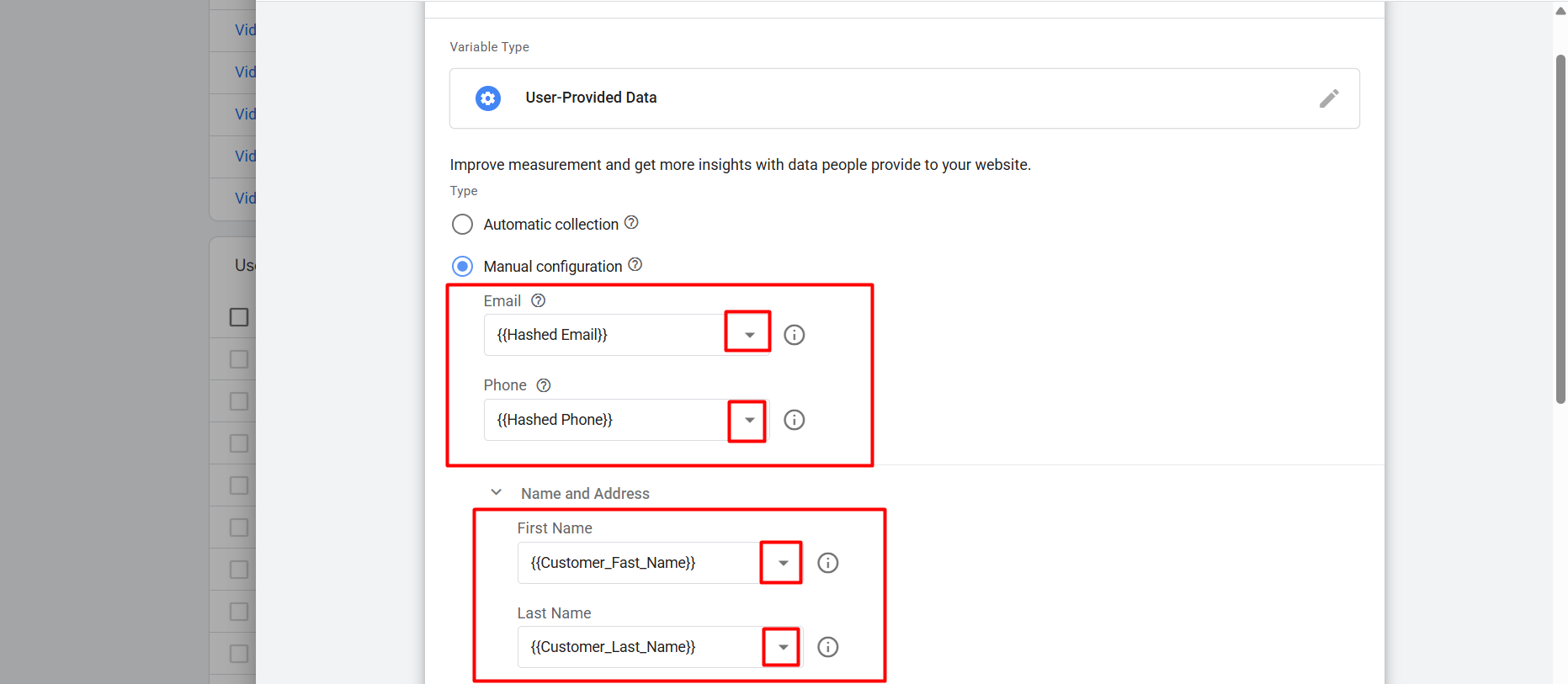
Task: Click the pencil edit icon for Variable Type
Action: pyautogui.click(x=1328, y=98)
